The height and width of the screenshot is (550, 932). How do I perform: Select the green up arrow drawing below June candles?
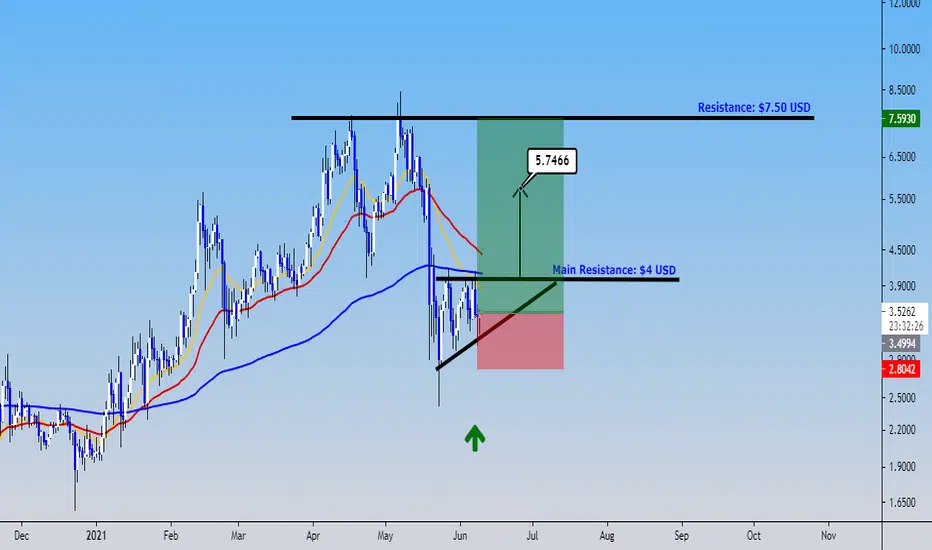pos(474,438)
